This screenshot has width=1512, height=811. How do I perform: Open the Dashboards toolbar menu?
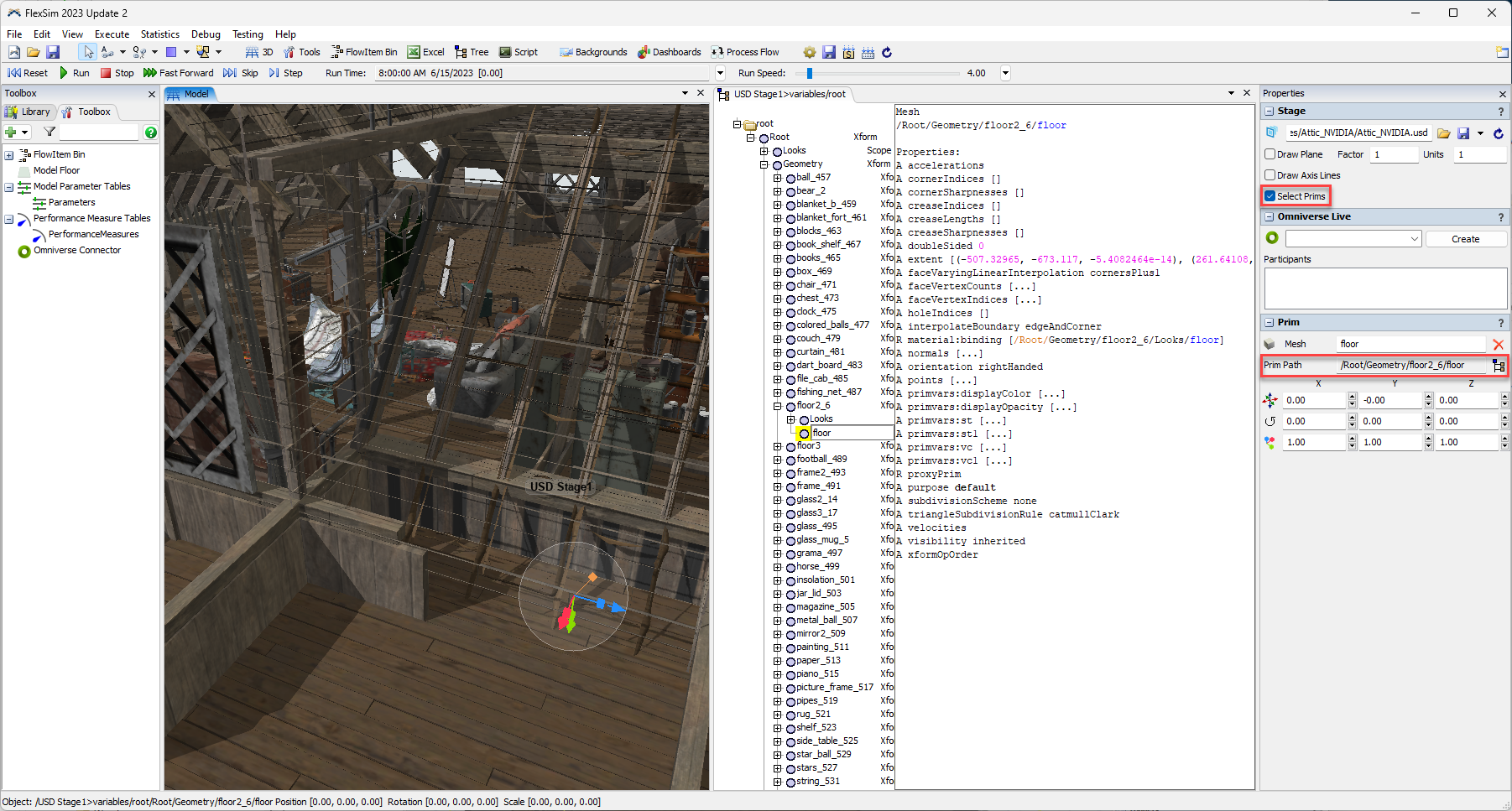click(669, 52)
